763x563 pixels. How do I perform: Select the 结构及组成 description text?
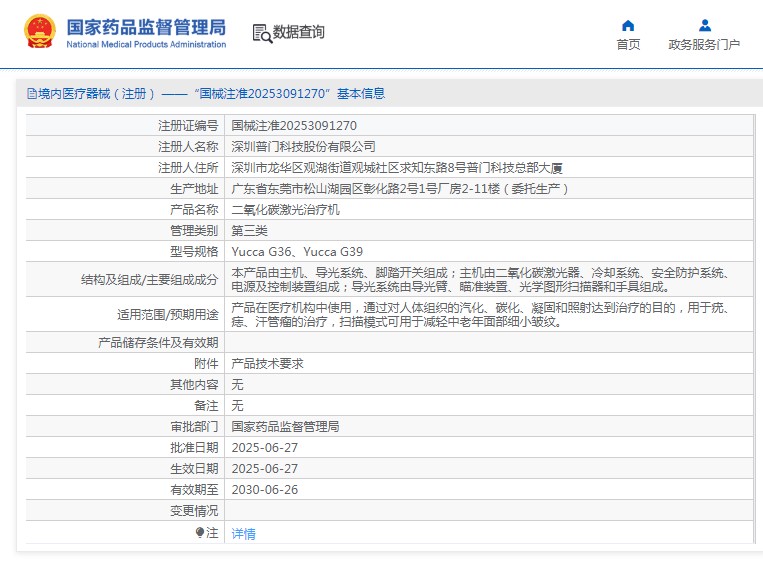[480, 280]
